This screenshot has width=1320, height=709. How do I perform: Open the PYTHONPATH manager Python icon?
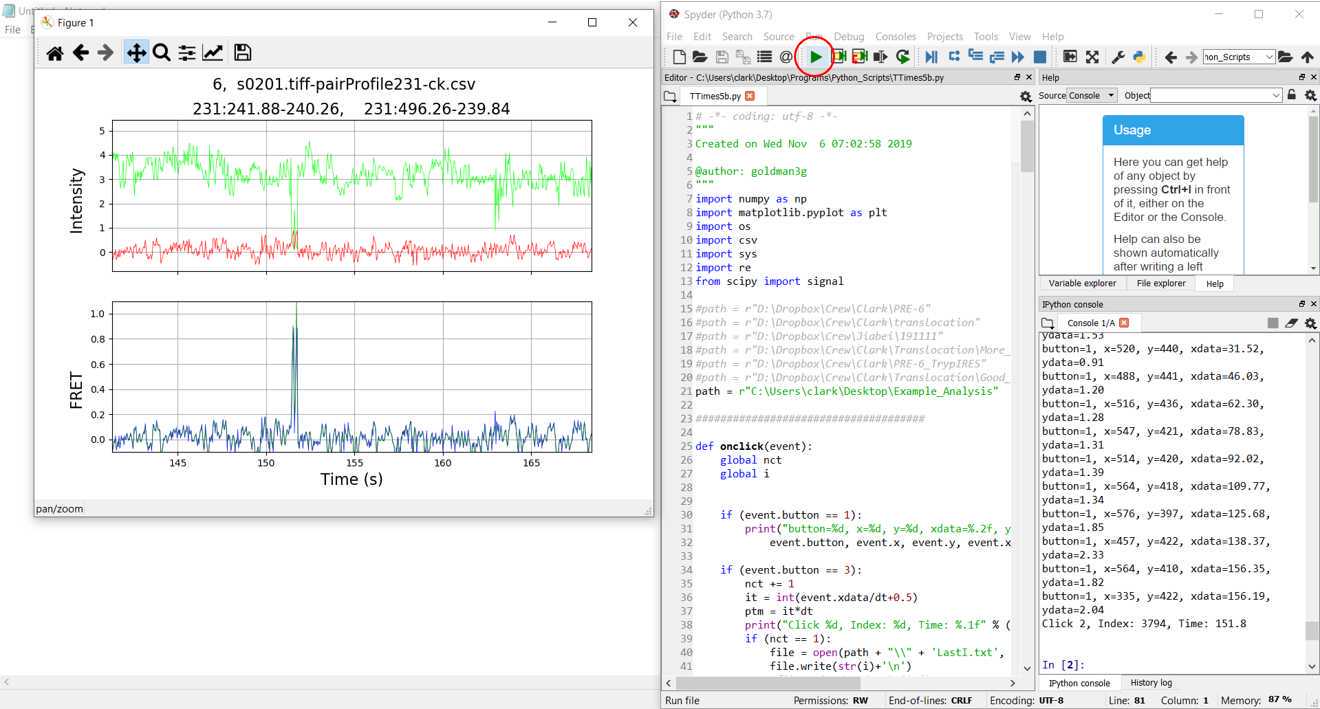[1139, 57]
